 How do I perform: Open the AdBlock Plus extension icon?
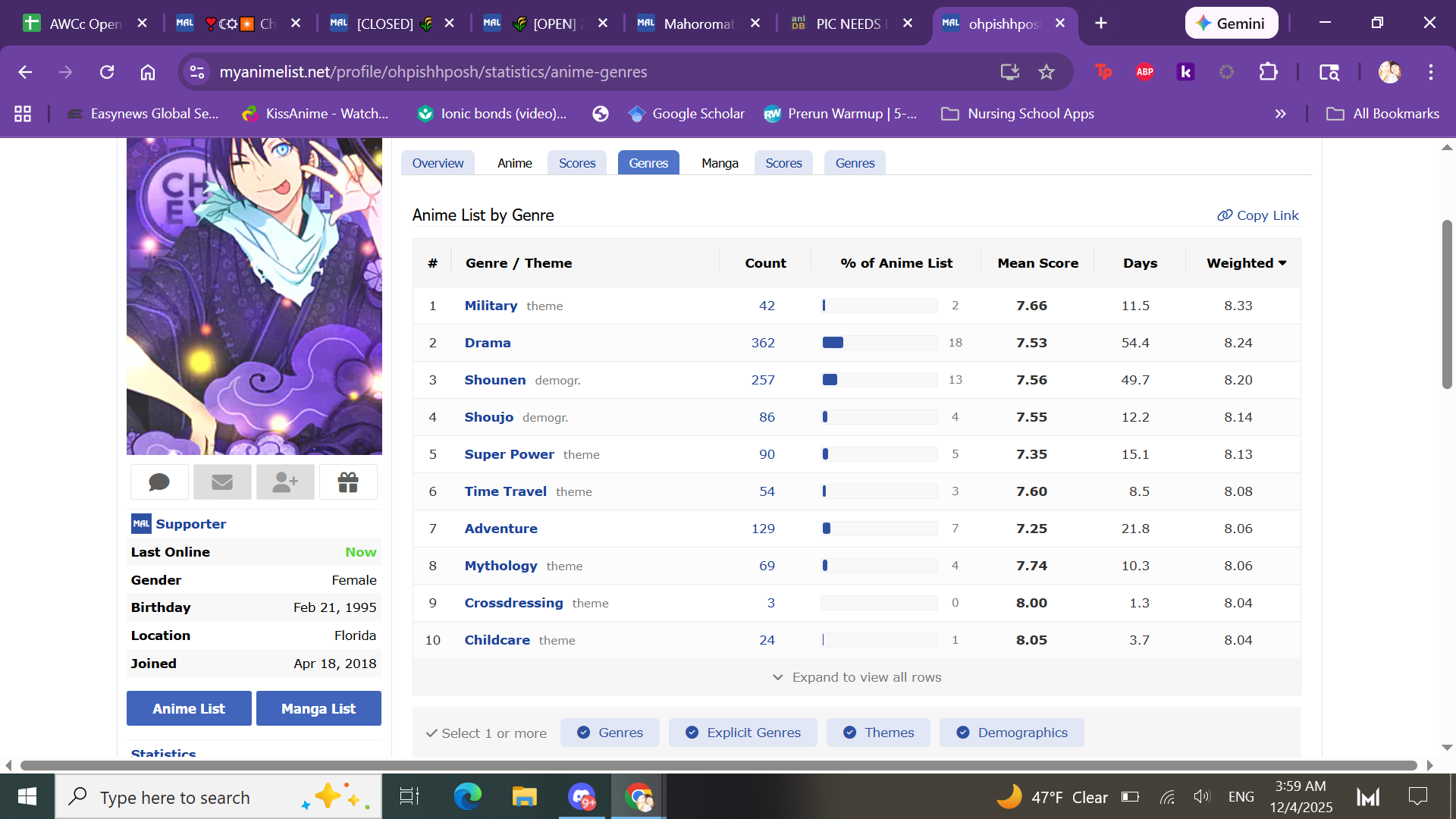[x=1144, y=72]
